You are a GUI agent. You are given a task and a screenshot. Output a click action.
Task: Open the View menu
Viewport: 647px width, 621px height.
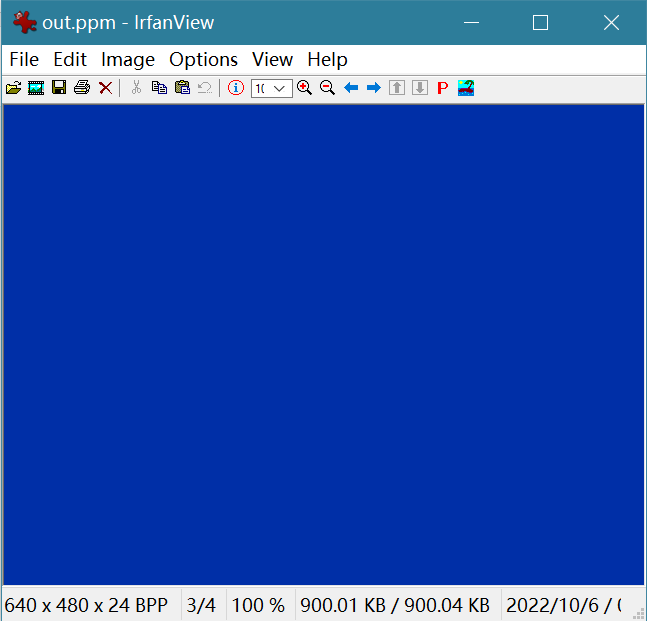272,60
